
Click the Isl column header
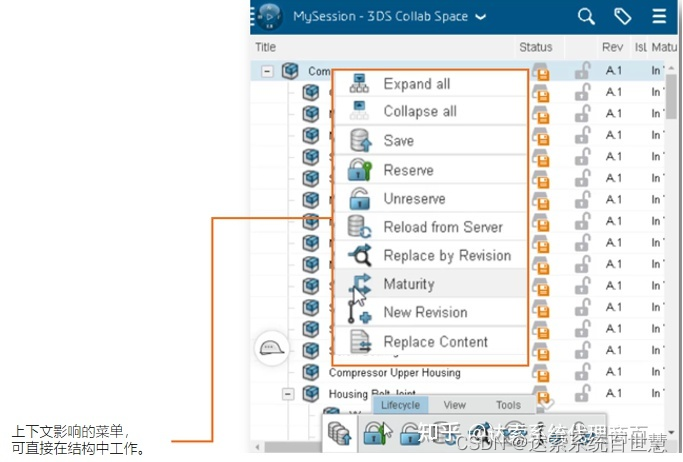click(640, 47)
